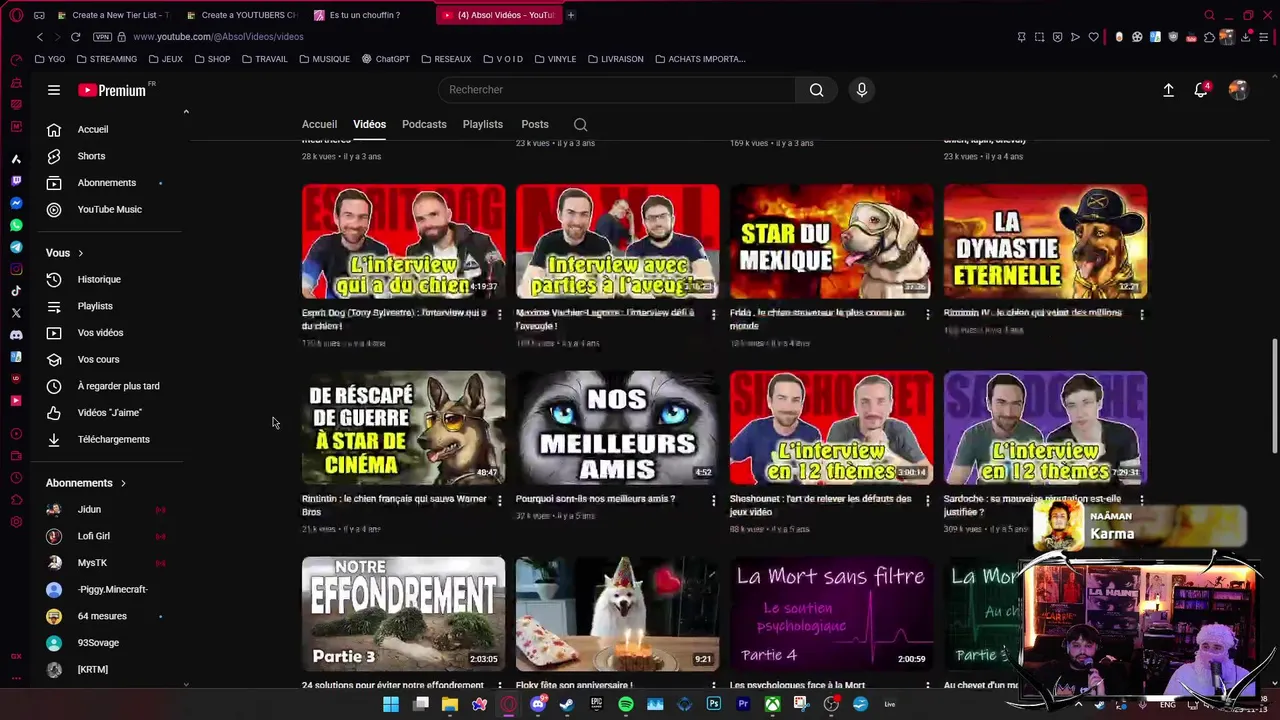Viewport: 1280px width, 720px height.
Task: Click the browser address bar URL
Action: (218, 37)
